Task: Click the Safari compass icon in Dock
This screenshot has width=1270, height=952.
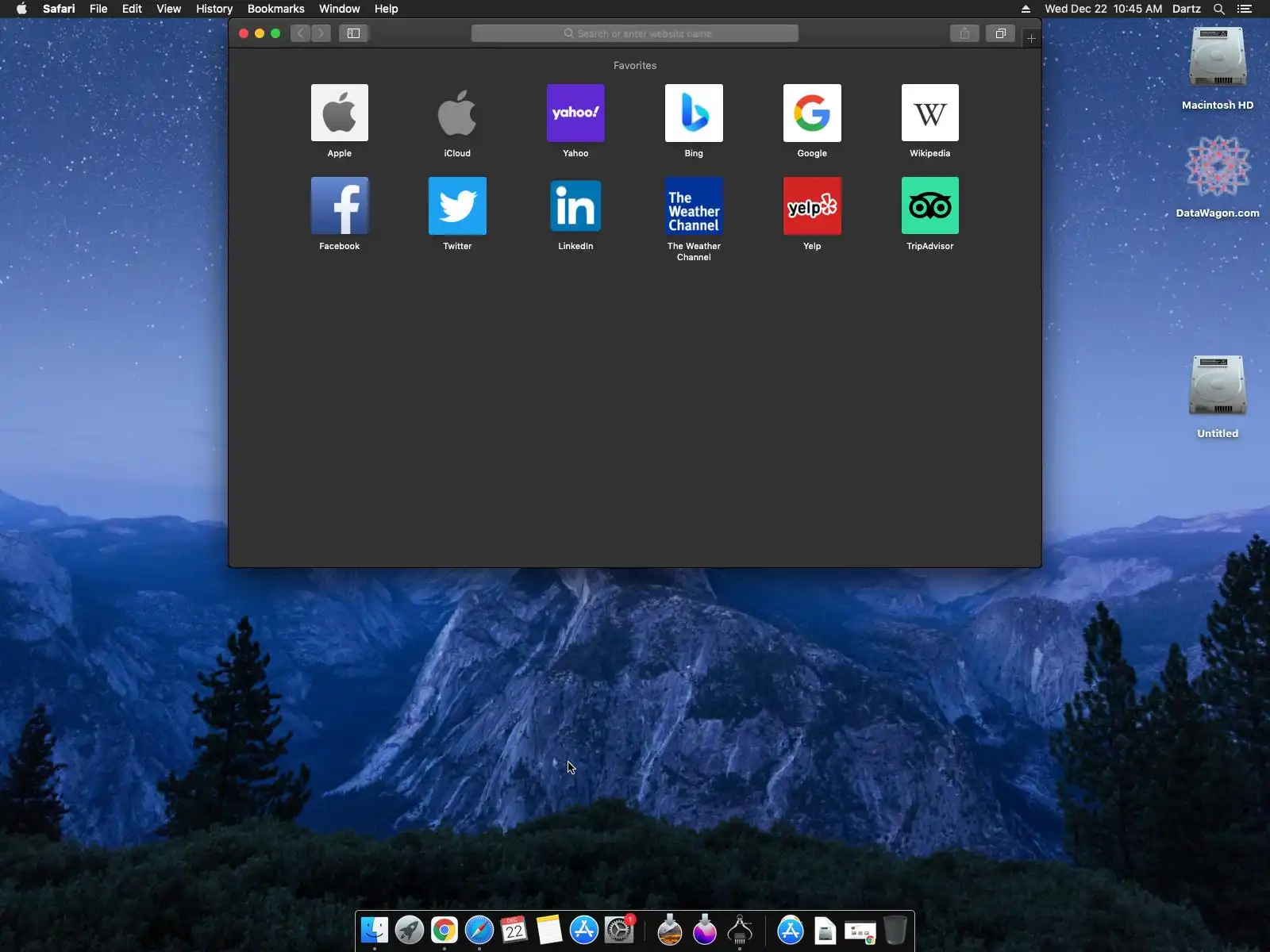Action: coord(479,930)
